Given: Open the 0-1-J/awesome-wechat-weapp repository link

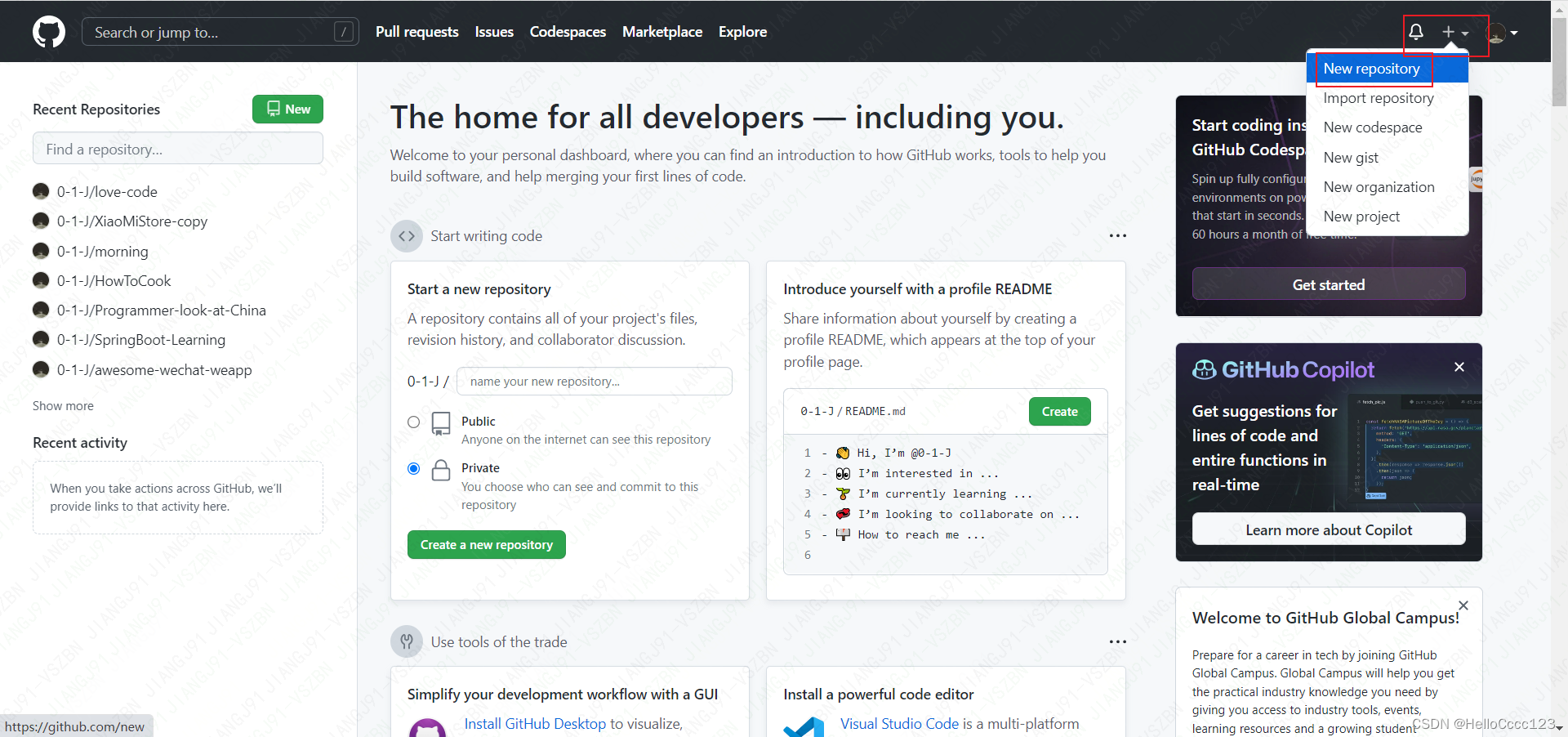Looking at the screenshot, I should pyautogui.click(x=154, y=370).
